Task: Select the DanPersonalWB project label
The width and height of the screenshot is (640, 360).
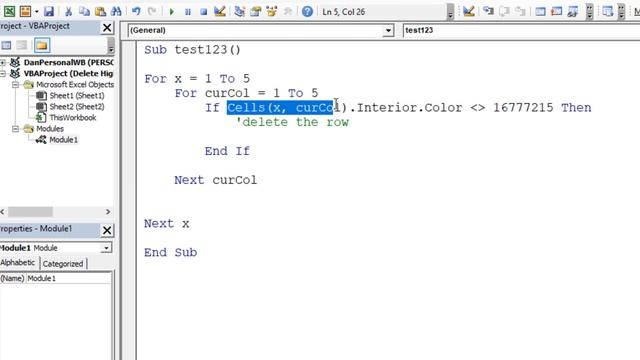Action: click(x=69, y=62)
